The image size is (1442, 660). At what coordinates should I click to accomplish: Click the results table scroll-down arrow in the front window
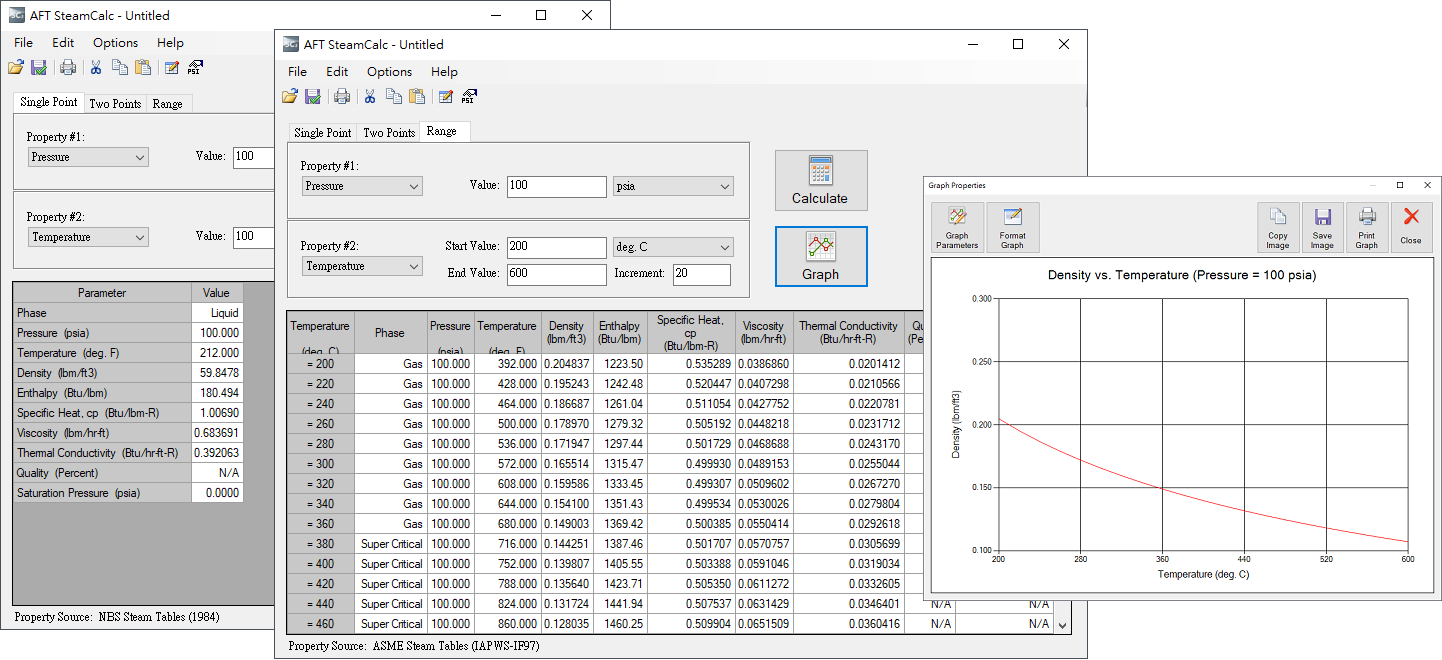click(x=1062, y=624)
